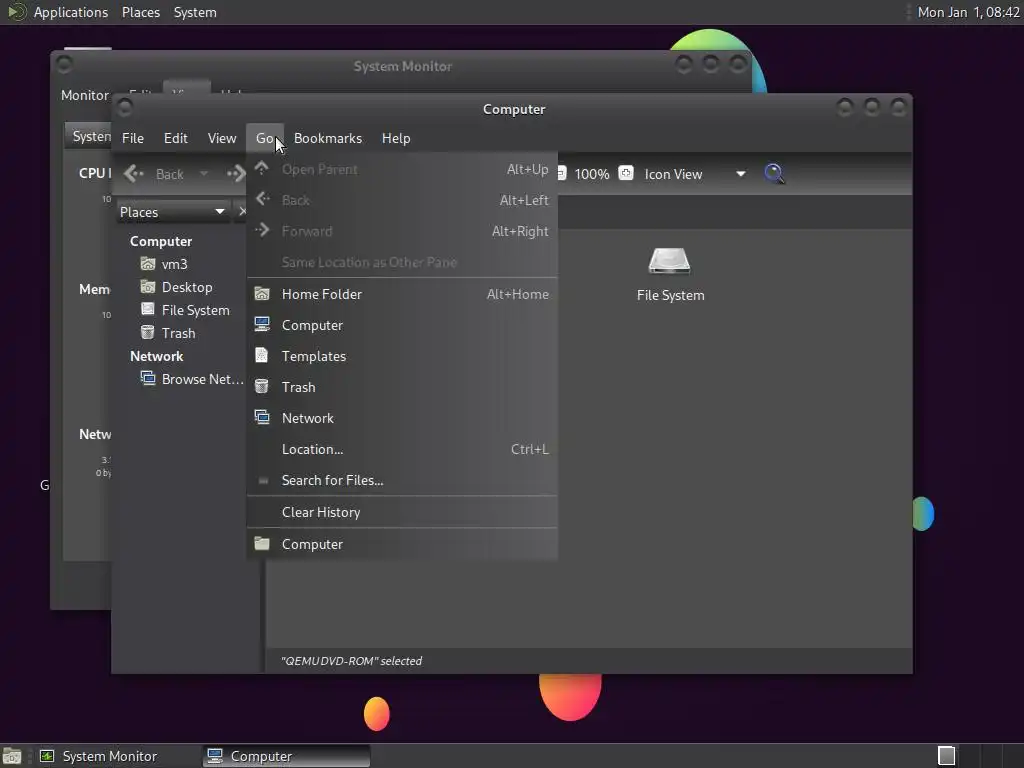Open Monitor menu in System Monitor window
Viewport: 1024px width, 768px height.
[85, 95]
